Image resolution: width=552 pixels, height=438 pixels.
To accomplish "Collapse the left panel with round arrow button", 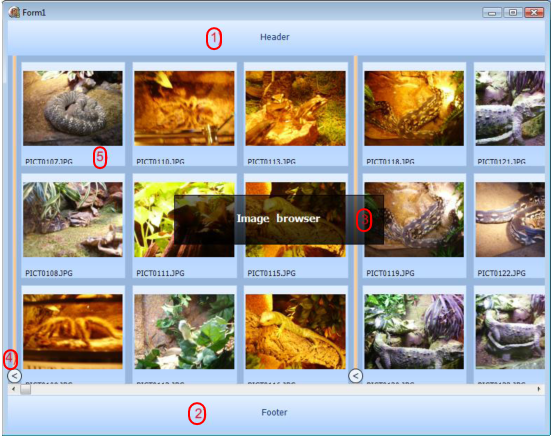I will 14,376.
